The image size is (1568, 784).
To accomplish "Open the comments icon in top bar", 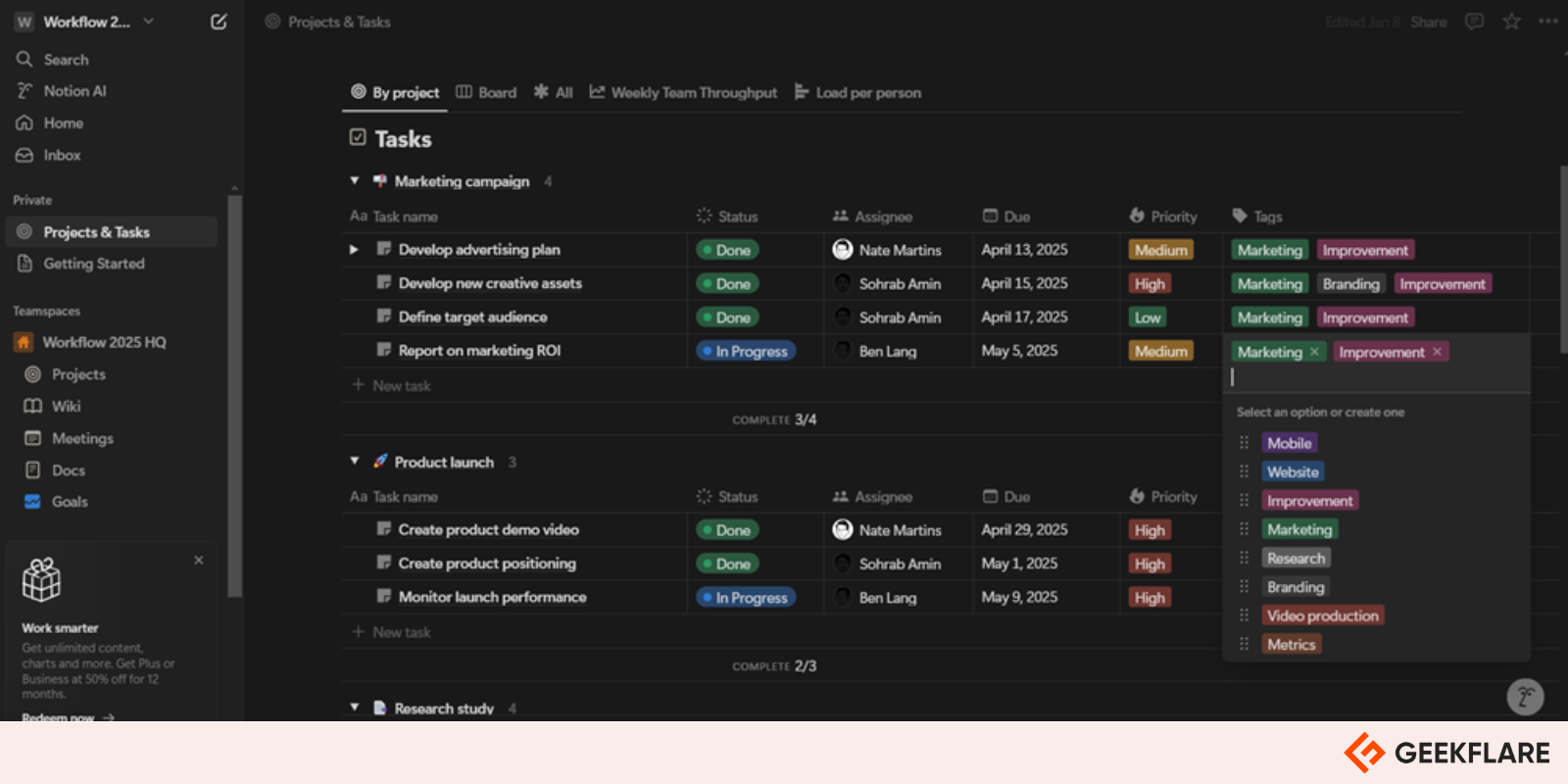I will point(1474,22).
